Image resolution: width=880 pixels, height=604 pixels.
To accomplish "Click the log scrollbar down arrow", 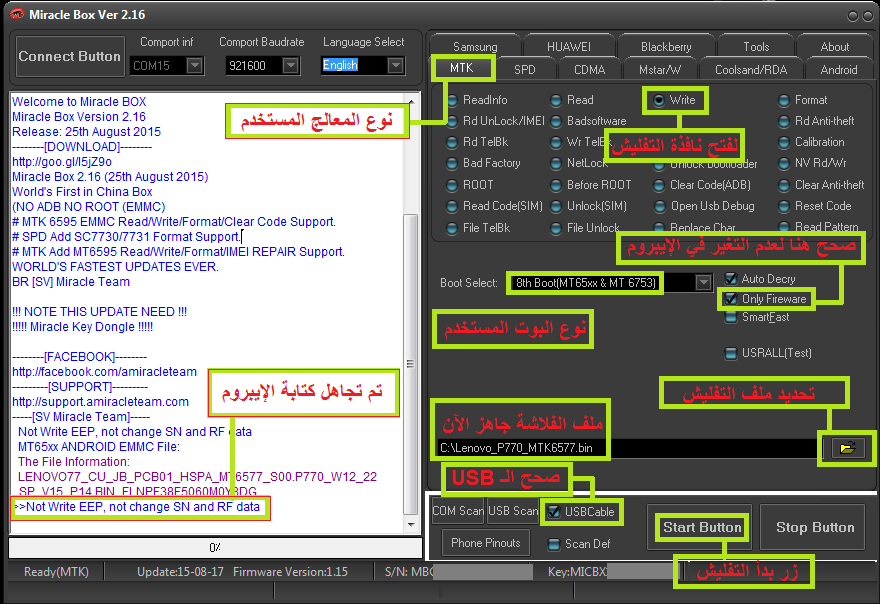I will pos(411,525).
